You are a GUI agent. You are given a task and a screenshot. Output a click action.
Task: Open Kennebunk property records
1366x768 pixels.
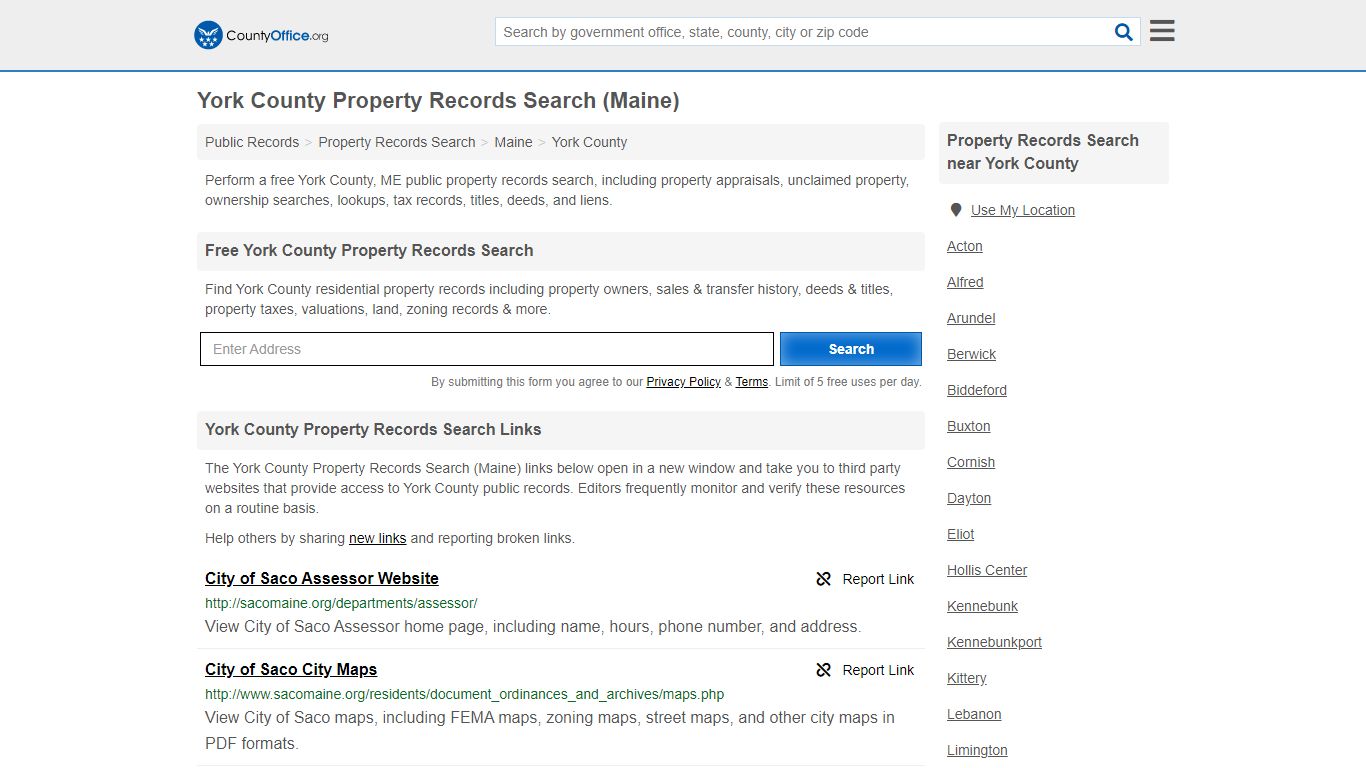(x=983, y=606)
